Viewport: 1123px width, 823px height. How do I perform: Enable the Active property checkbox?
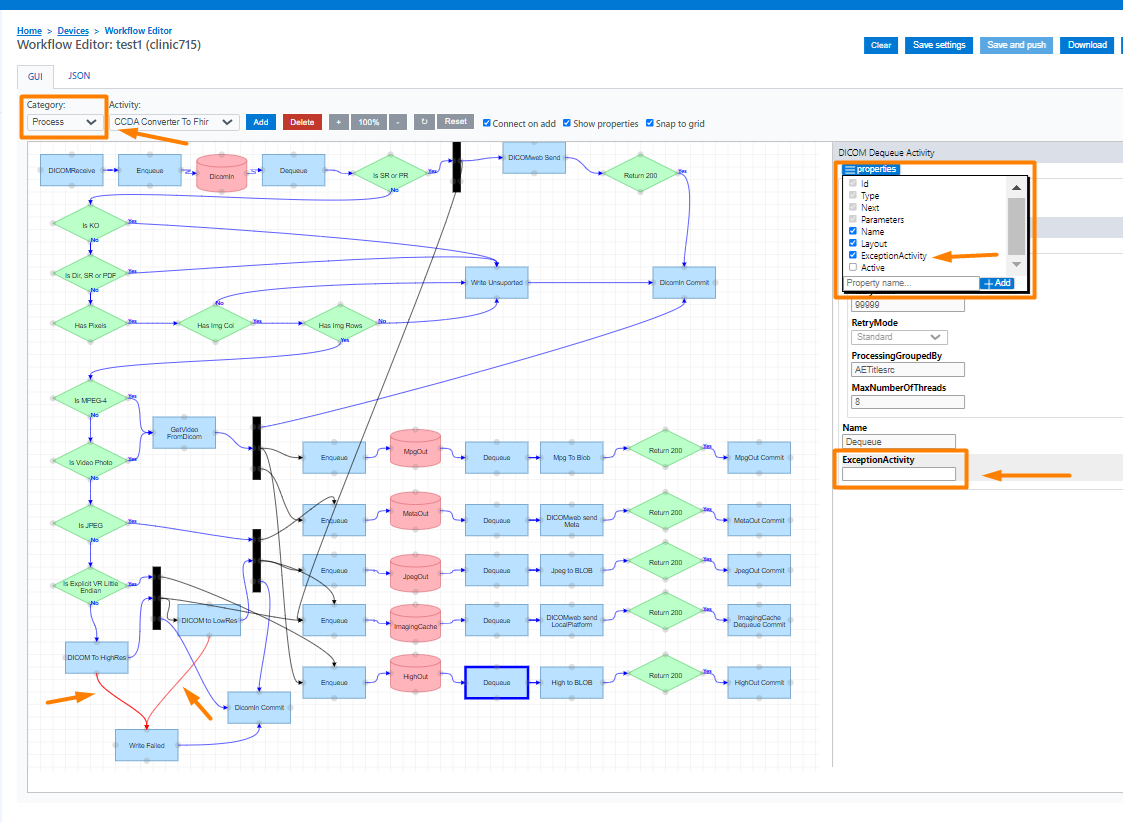click(853, 268)
